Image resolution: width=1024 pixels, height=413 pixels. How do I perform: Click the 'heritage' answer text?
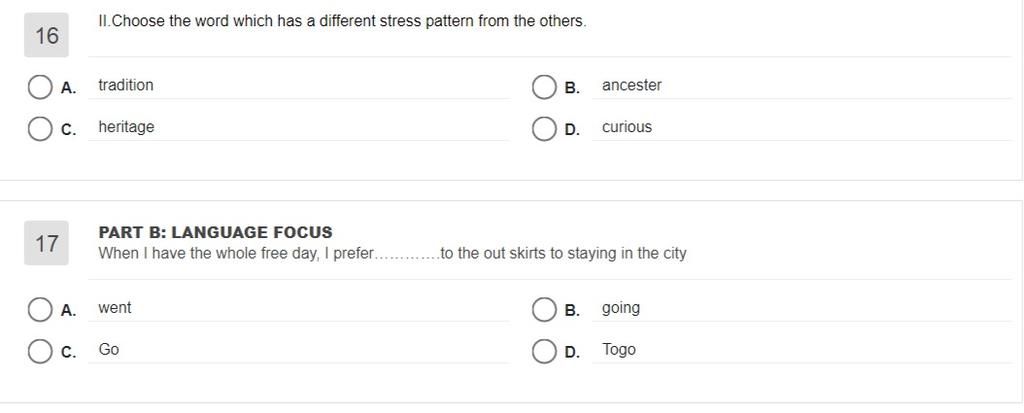(126, 127)
